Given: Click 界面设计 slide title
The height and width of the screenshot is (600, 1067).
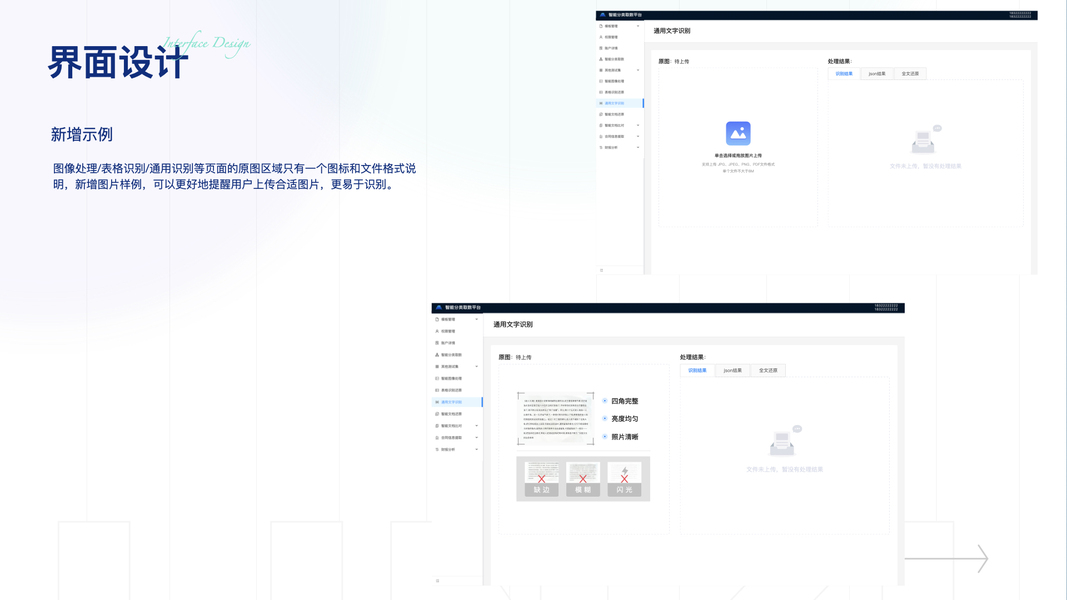Looking at the screenshot, I should [118, 63].
